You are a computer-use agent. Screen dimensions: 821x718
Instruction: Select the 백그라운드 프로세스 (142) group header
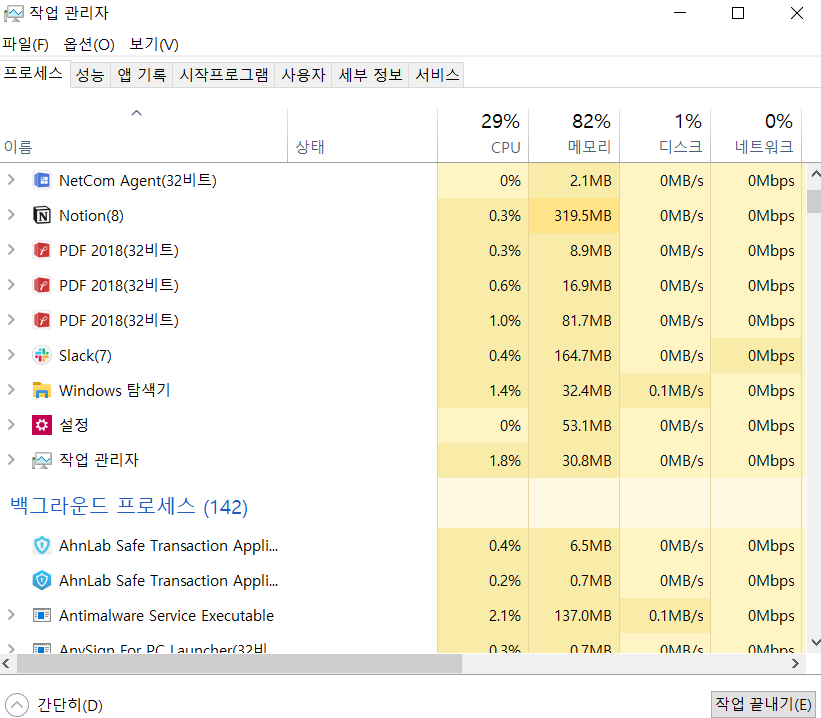pyautogui.click(x=128, y=506)
